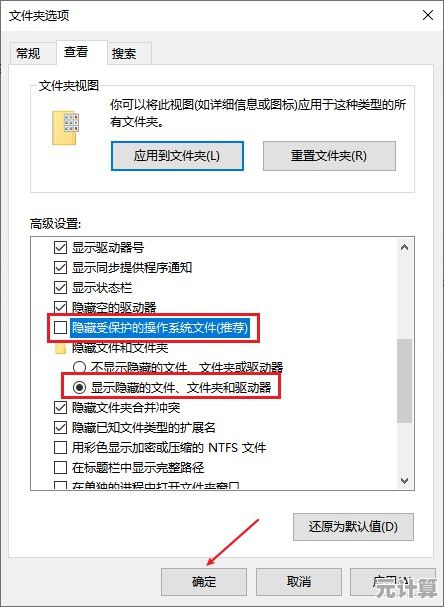Toggle 显示同步提供程序通知 checkbox
This screenshot has height=607, width=444.
coord(60,267)
